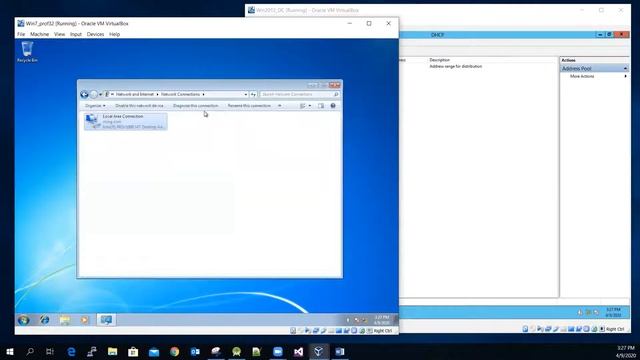Image resolution: width=640 pixels, height=360 pixels.
Task: Focus the Search Network Connections field
Action: 299,94
